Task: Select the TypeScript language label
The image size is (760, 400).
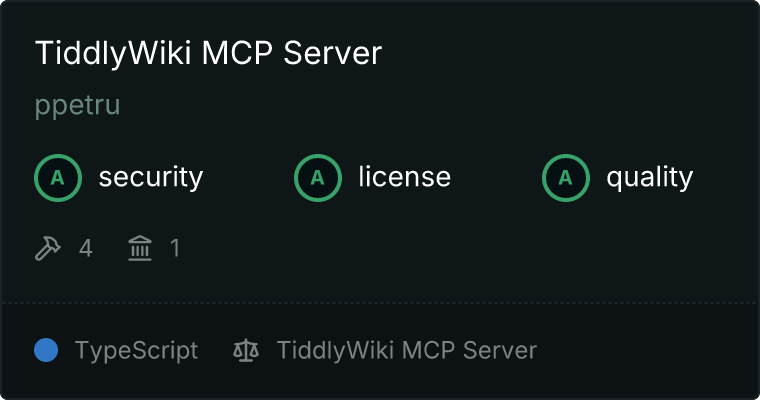Action: (136, 350)
